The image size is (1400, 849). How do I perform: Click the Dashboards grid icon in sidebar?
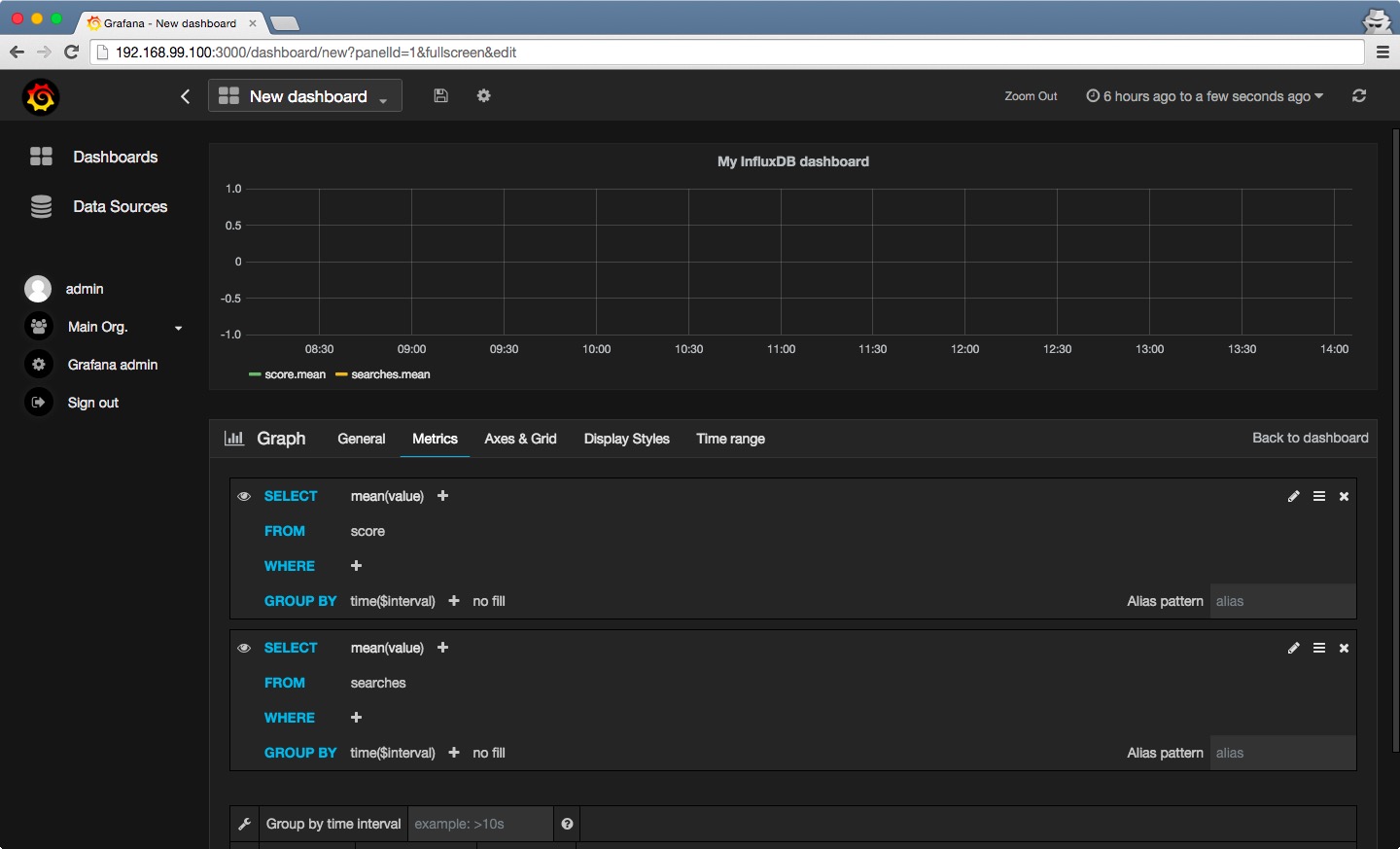pyautogui.click(x=41, y=157)
